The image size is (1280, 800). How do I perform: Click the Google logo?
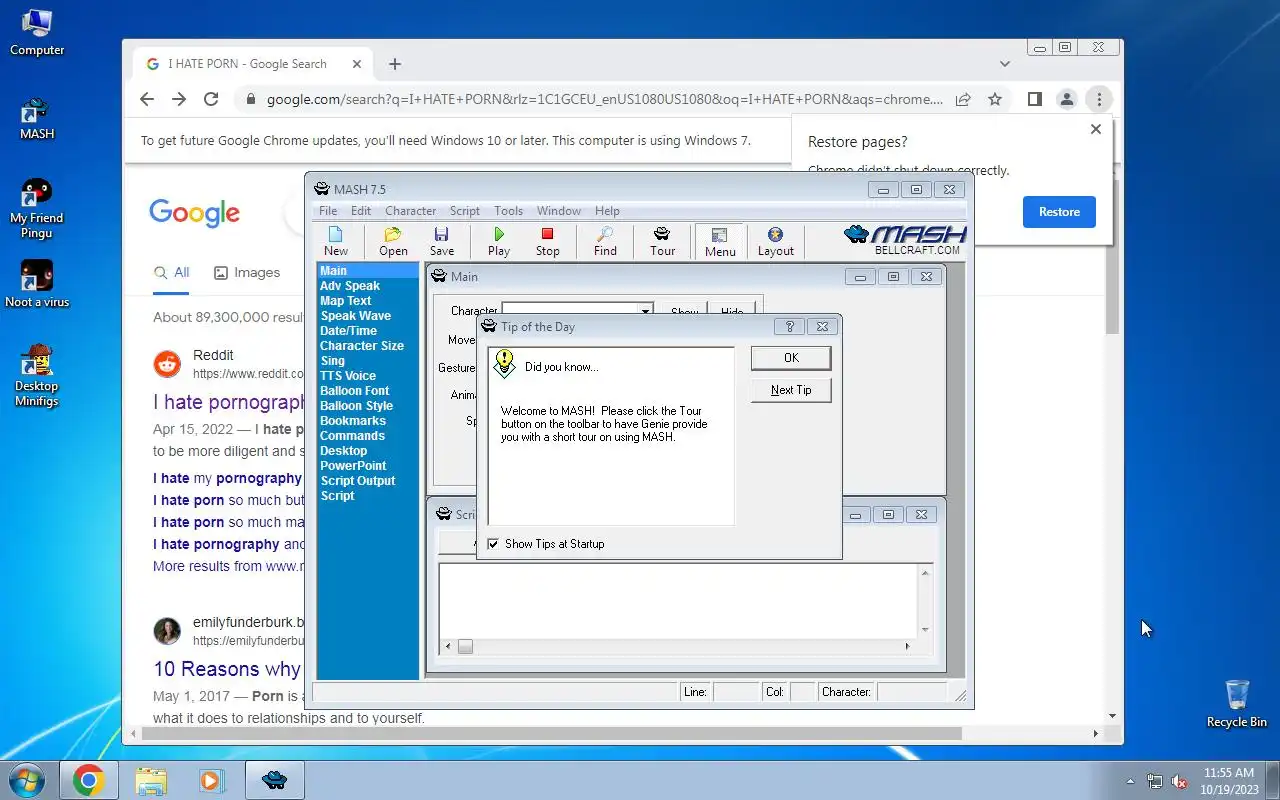(195, 213)
